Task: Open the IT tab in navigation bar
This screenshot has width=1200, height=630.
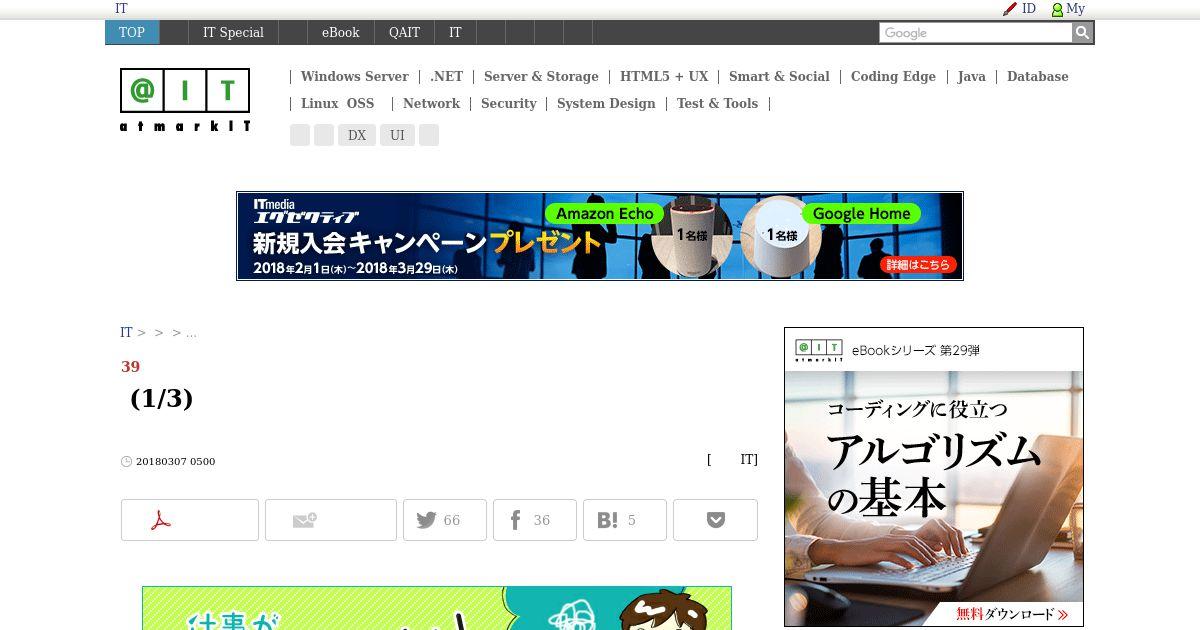Action: tap(455, 32)
